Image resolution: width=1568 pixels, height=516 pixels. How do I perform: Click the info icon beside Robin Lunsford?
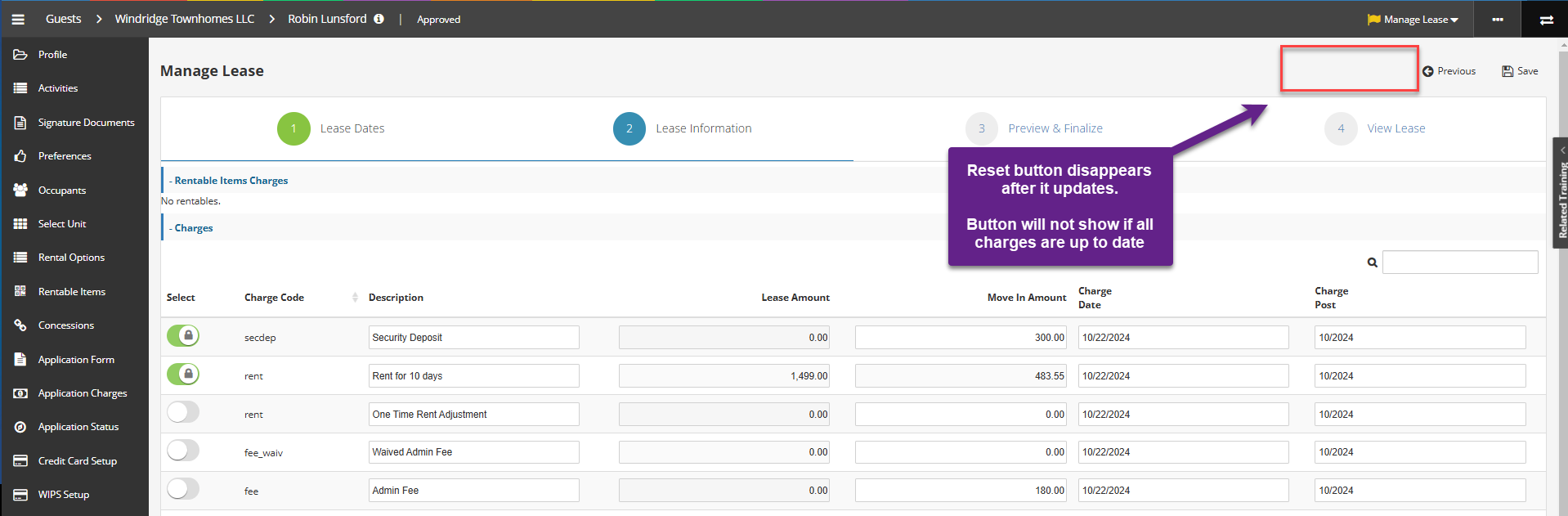379,19
